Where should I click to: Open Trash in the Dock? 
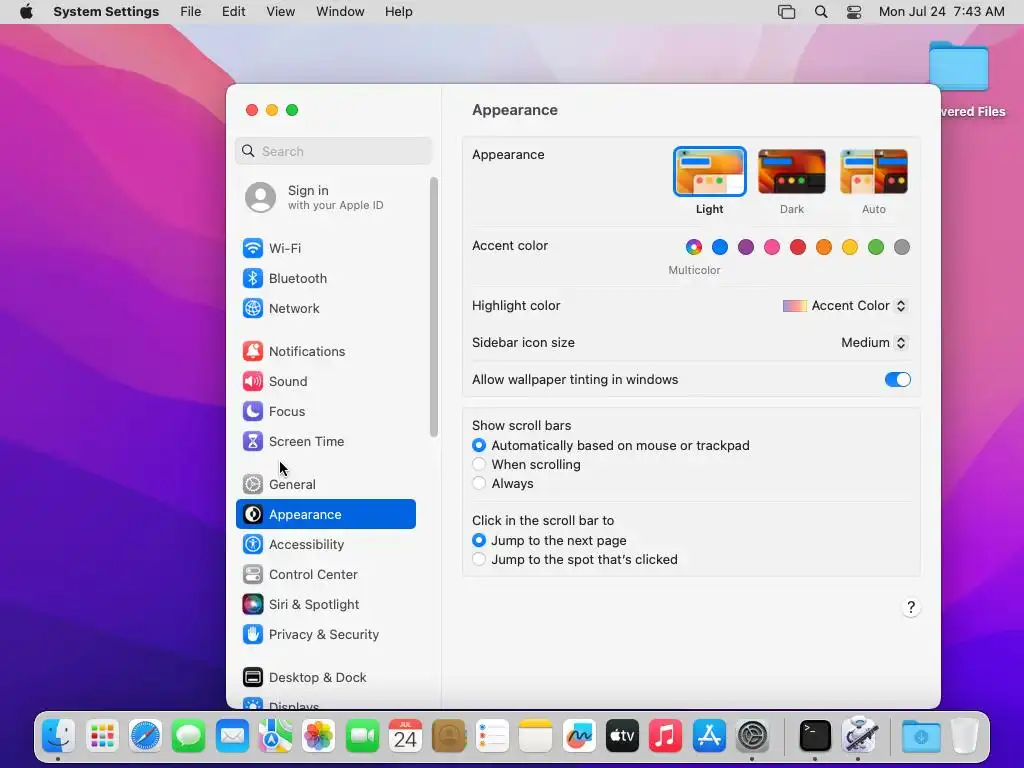coord(965,737)
